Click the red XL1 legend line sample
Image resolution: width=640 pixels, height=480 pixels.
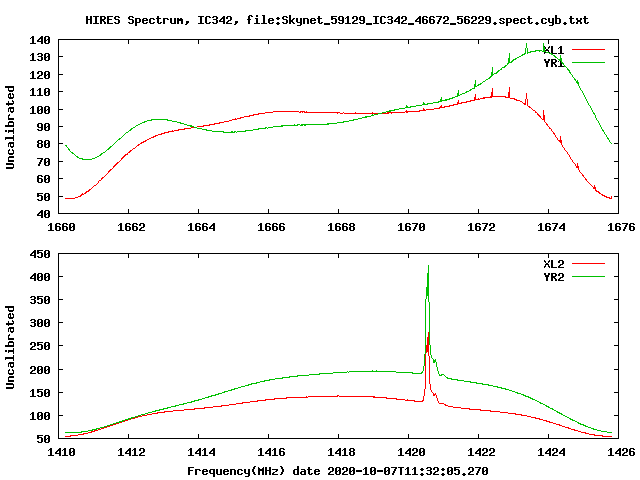tap(588, 50)
